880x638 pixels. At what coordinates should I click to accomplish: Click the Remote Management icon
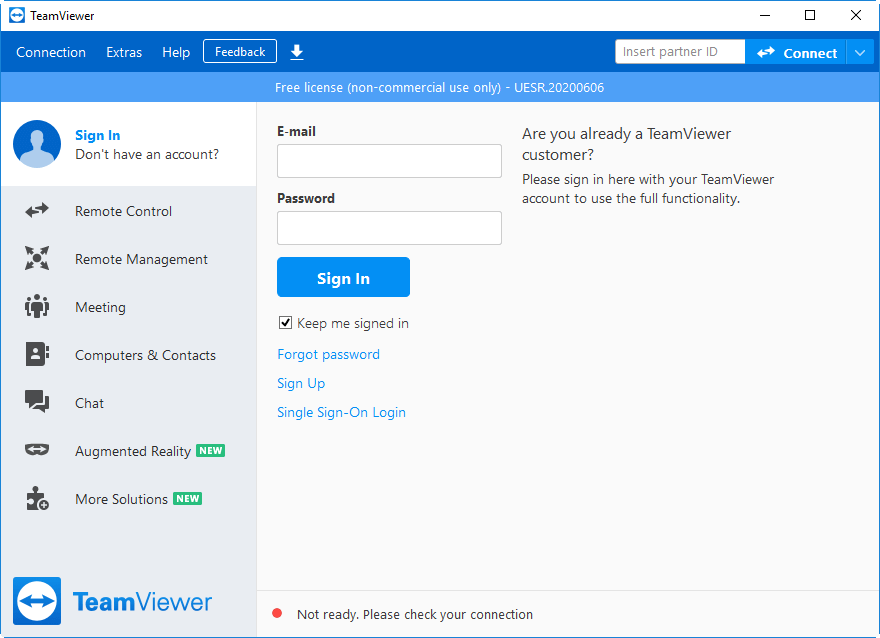pyautogui.click(x=37, y=258)
